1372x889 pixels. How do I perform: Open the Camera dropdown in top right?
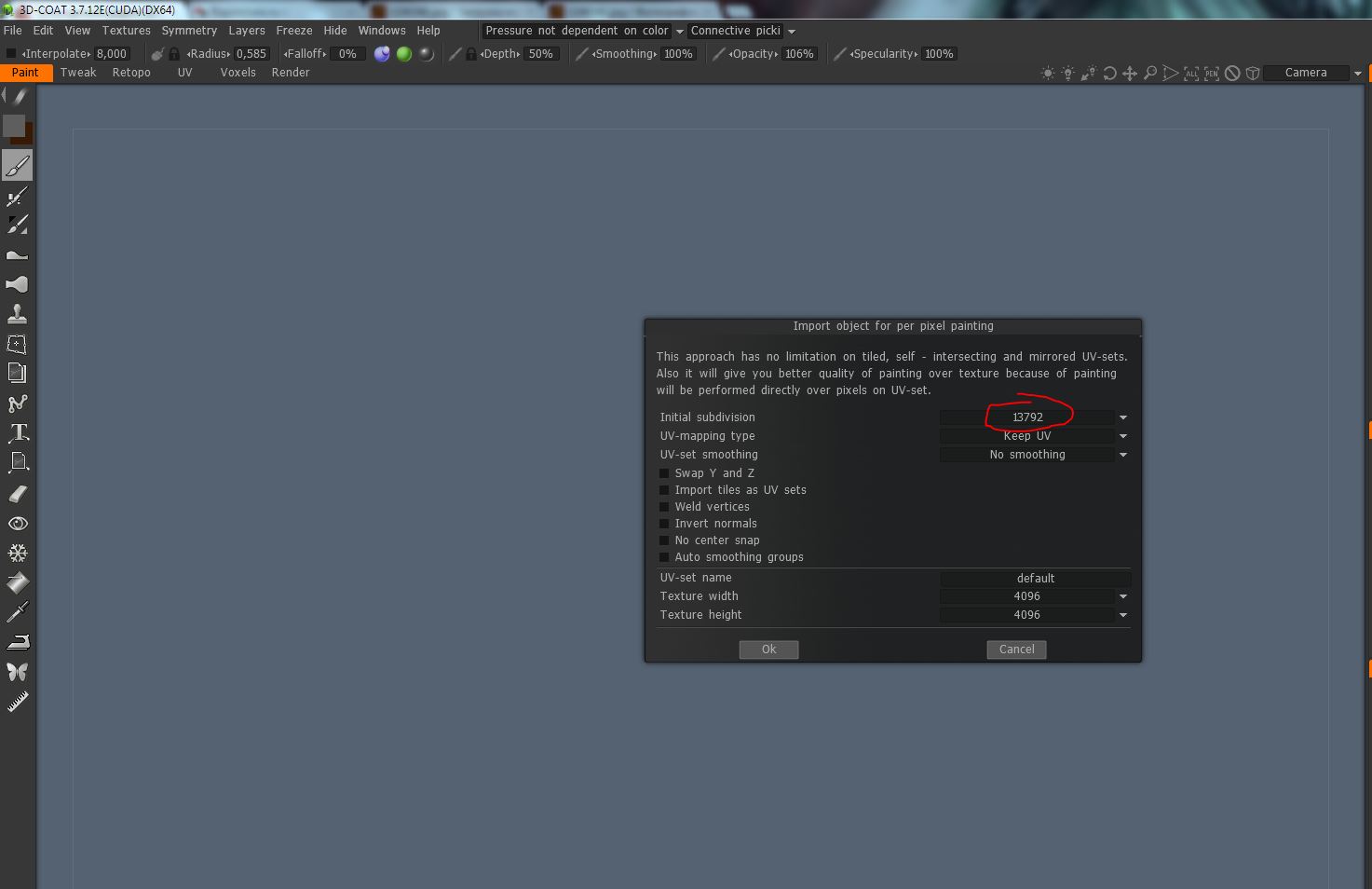tap(1357, 73)
